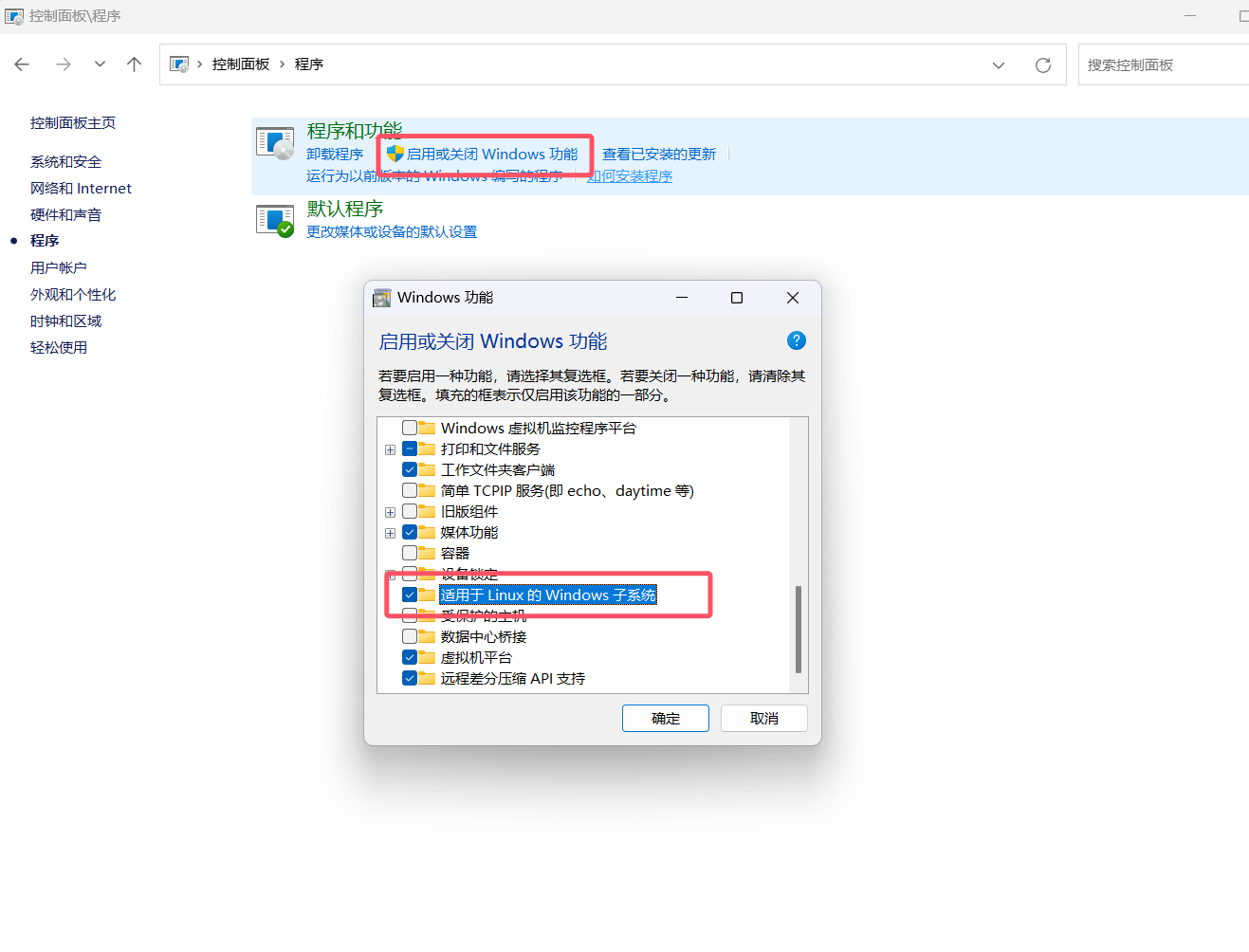Click the Default Programs icon

click(275, 220)
